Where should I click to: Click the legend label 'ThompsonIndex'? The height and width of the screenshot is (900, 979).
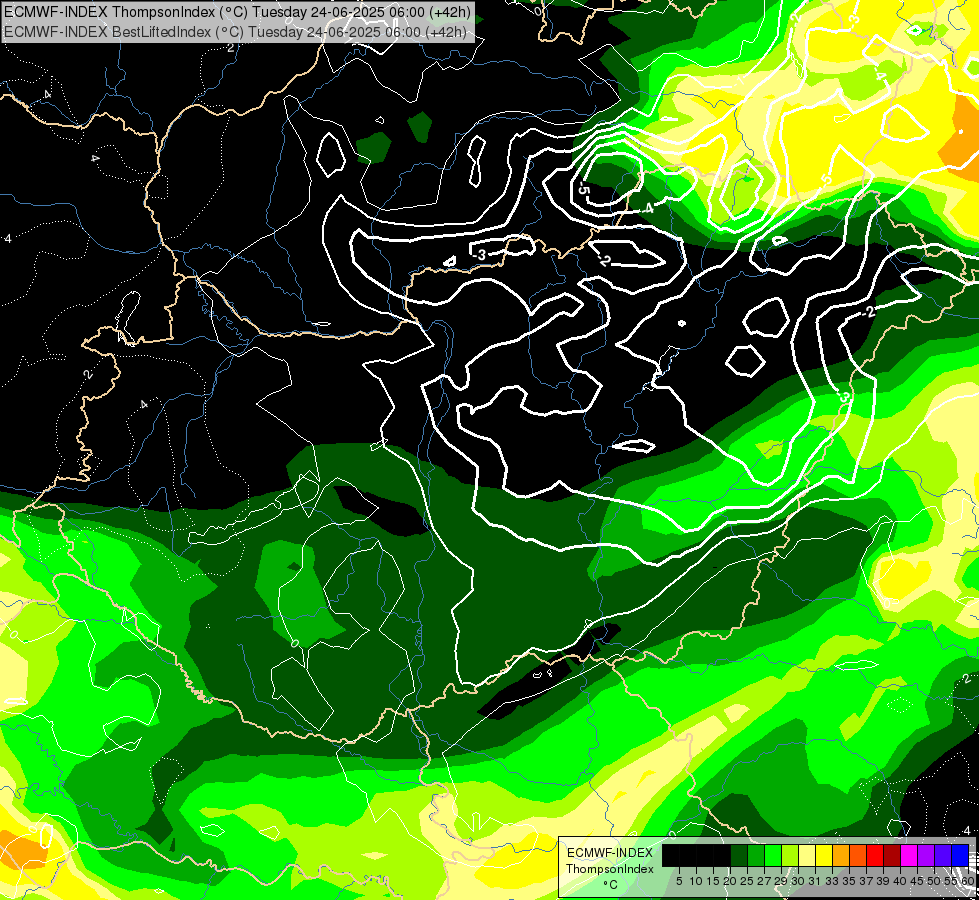[610, 869]
